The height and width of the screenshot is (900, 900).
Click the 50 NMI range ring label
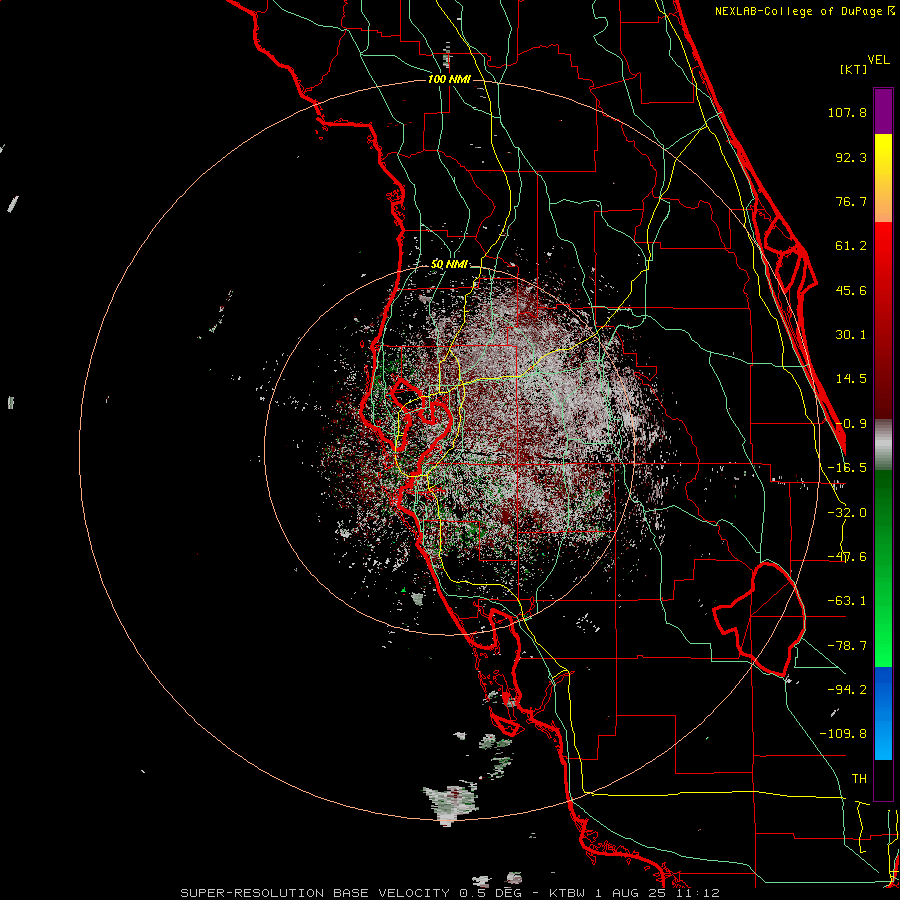(449, 264)
